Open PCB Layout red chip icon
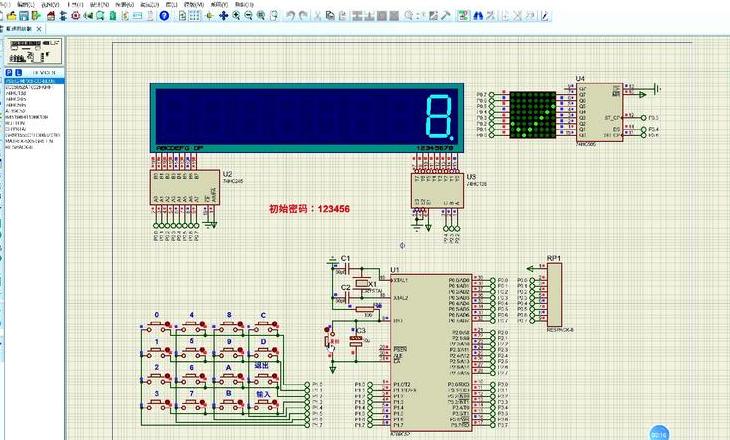The width and height of the screenshot is (730, 440). coord(75,16)
